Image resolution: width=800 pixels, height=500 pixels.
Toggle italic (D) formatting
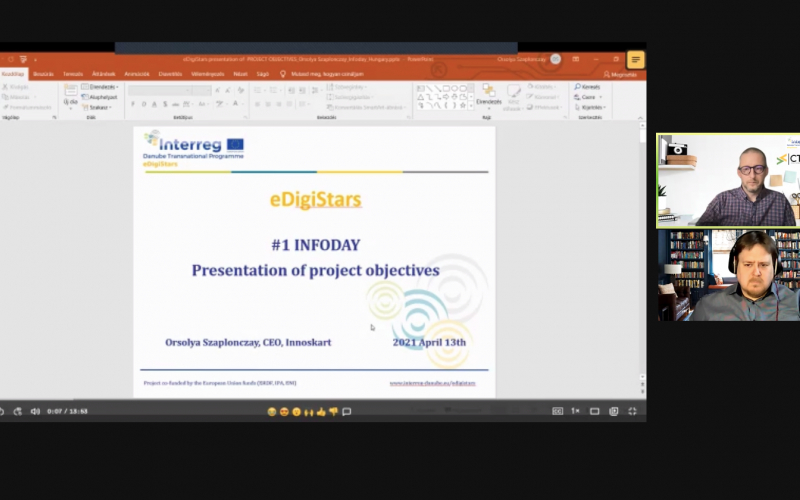point(144,104)
